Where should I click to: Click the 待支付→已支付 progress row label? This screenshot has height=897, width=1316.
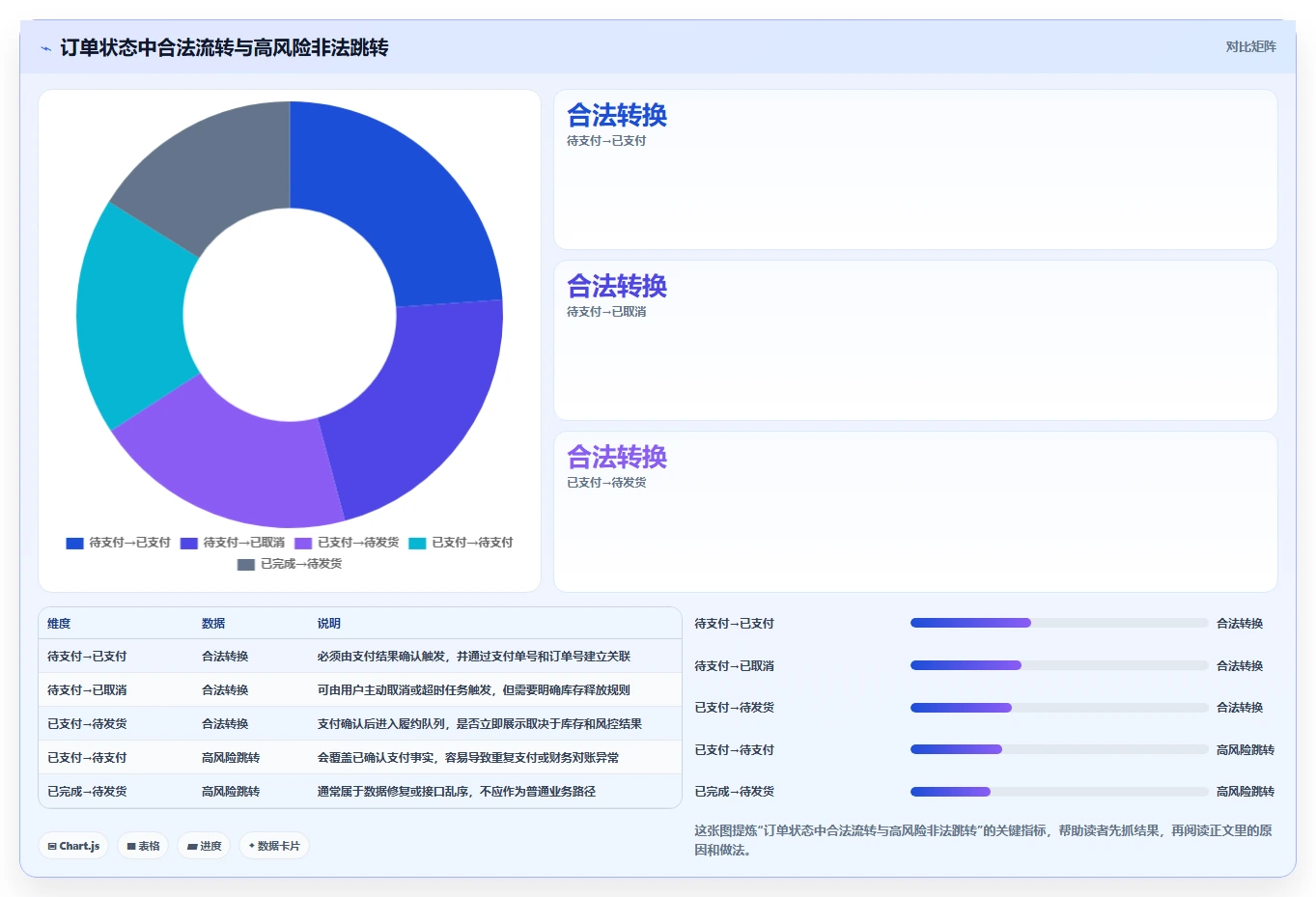(735, 624)
